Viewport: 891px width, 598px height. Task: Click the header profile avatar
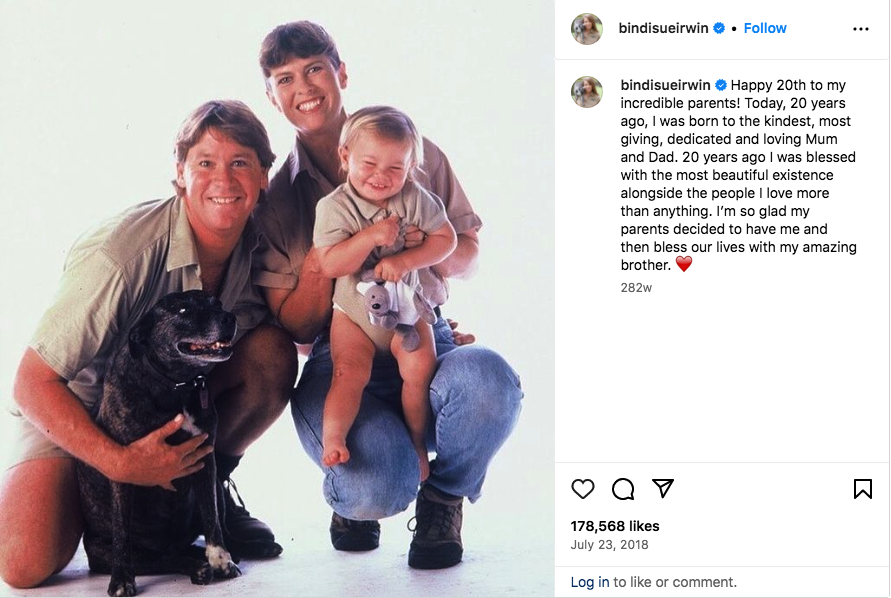point(586,28)
